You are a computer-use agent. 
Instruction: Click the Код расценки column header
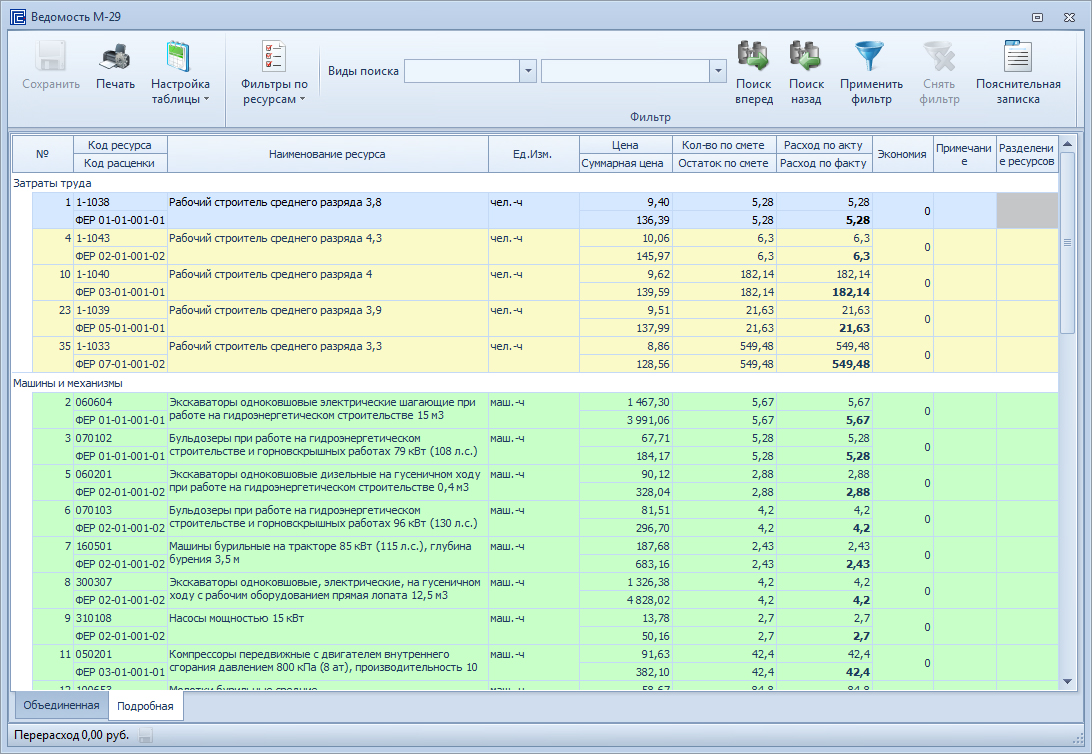pyautogui.click(x=120, y=163)
